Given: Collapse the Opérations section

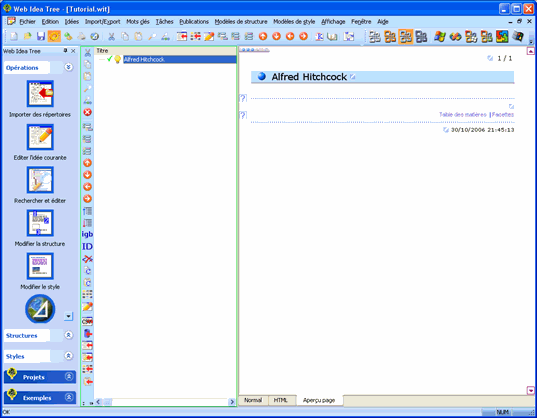Looking at the screenshot, I should point(68,67).
